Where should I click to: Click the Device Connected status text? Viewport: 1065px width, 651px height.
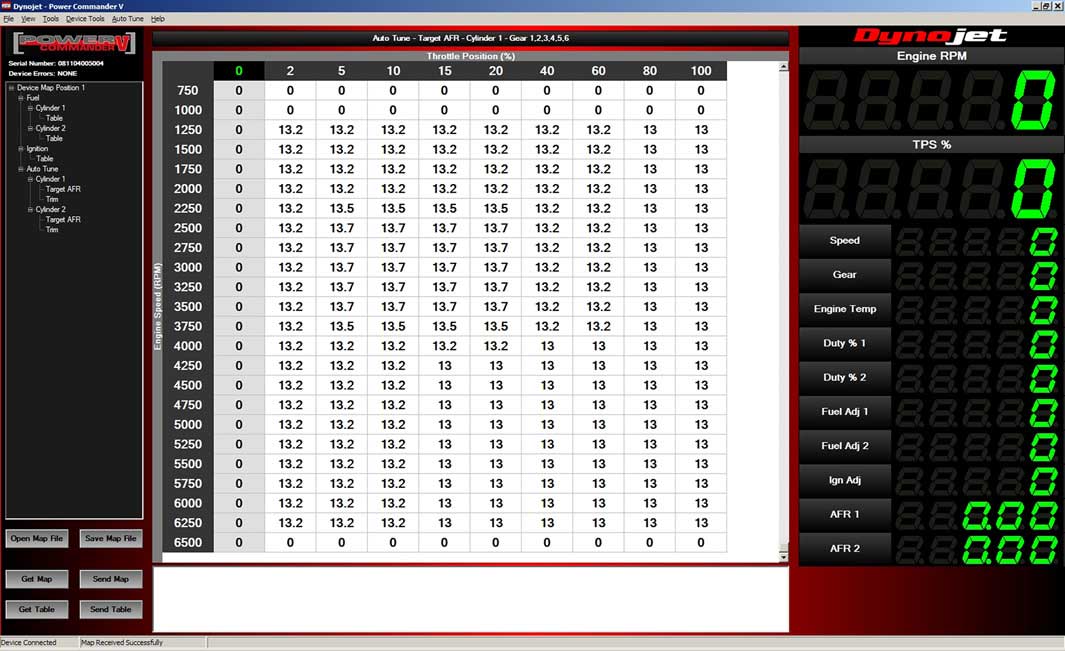click(29, 643)
